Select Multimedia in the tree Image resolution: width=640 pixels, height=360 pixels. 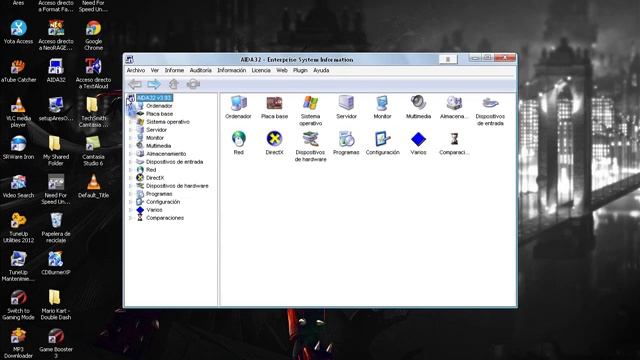(x=158, y=146)
